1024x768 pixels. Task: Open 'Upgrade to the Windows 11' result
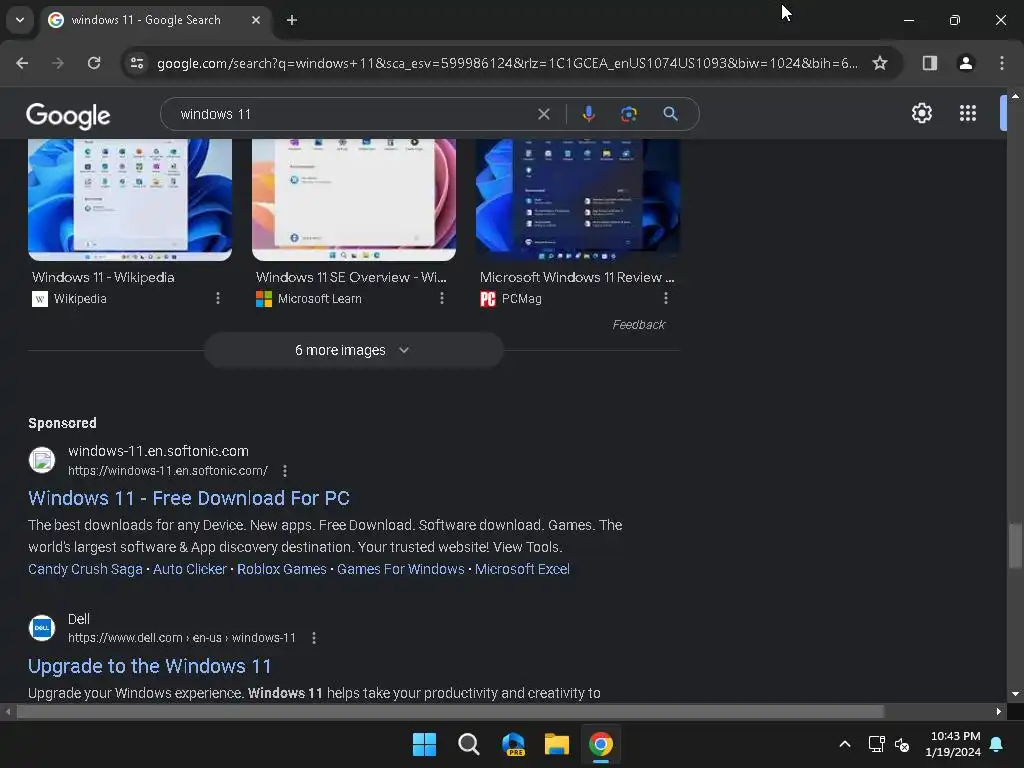click(150, 666)
